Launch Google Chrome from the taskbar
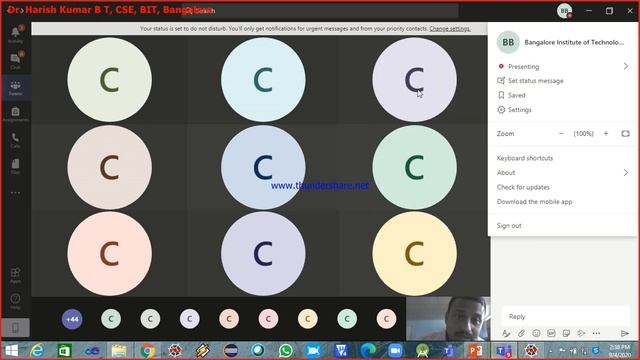This screenshot has width=640, height=360. pos(147,351)
